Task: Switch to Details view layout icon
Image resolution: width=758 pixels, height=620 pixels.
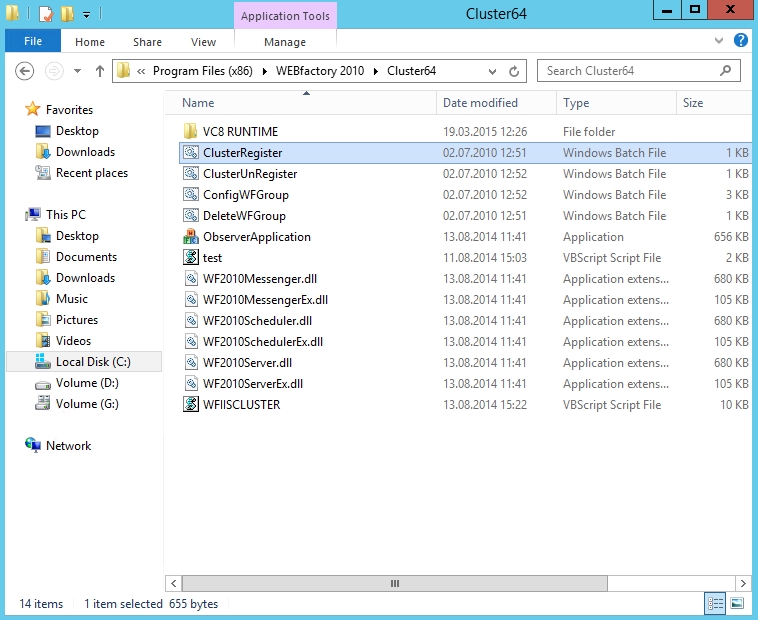Action: point(715,604)
